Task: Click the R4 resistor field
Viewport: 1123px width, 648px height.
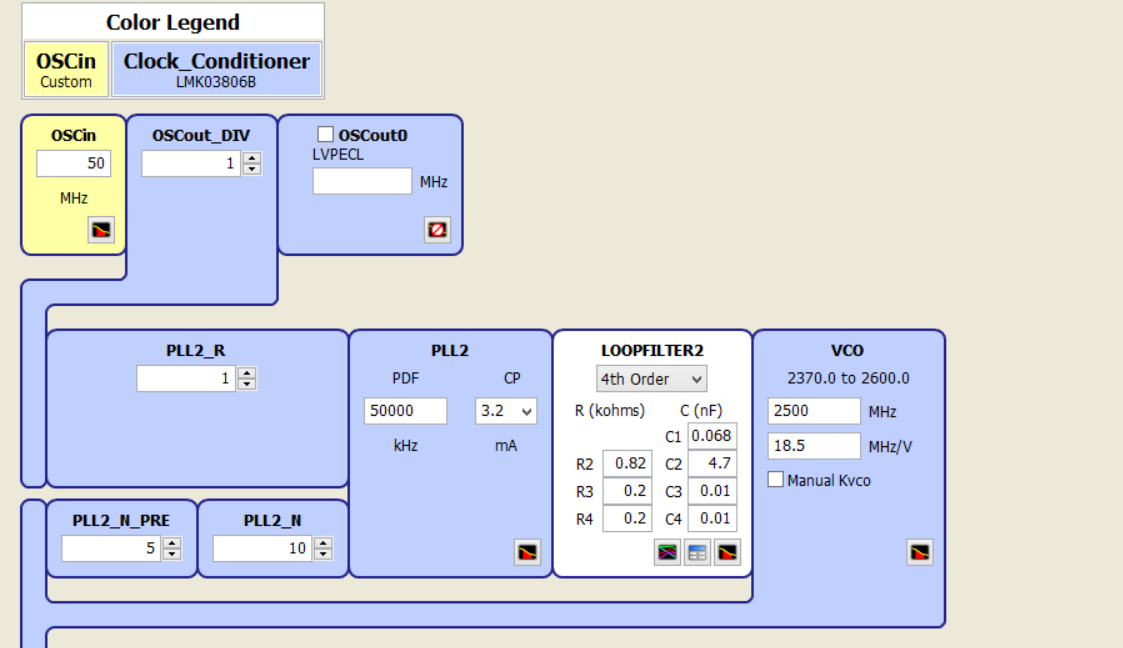Action: coord(627,518)
